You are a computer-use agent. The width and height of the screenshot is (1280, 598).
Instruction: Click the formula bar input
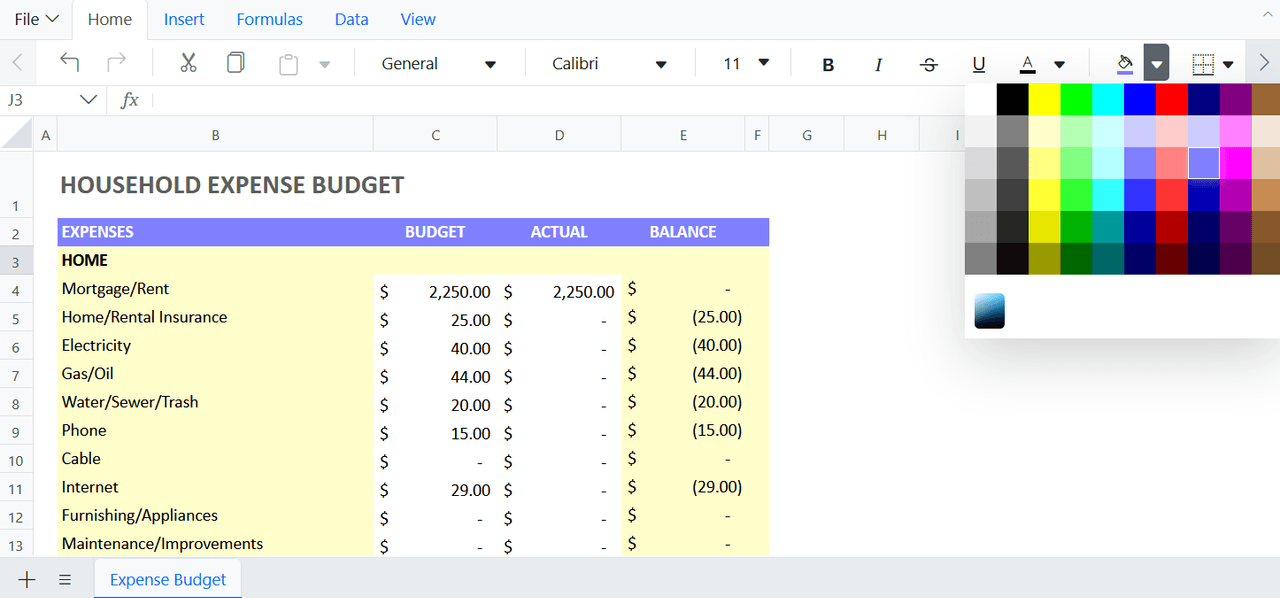point(558,100)
